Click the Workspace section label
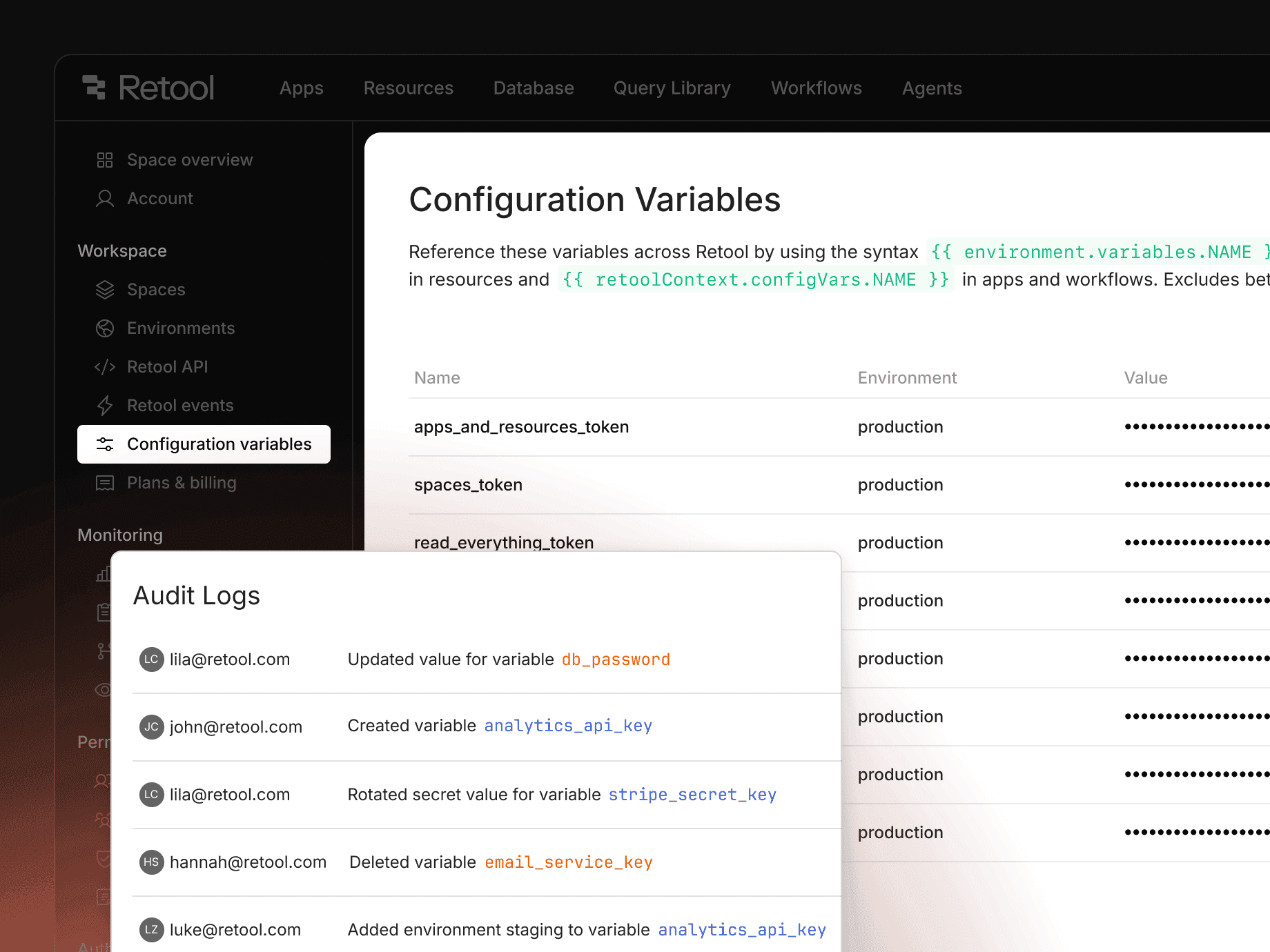 tap(122, 251)
